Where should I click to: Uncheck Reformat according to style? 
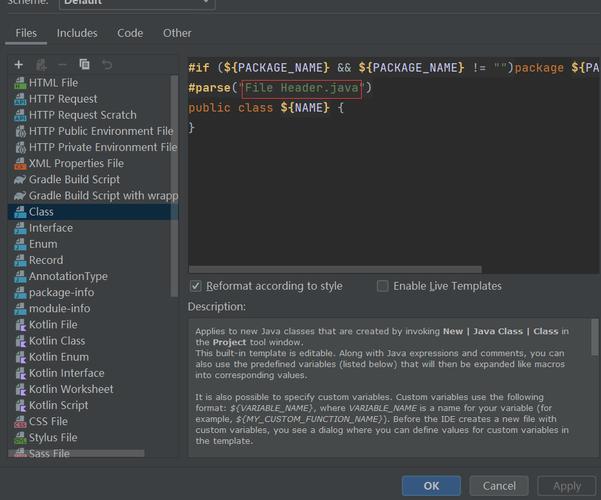tap(195, 286)
